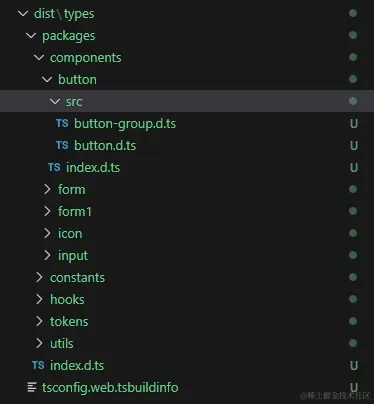Expand the icon folder chevron

coord(47,233)
